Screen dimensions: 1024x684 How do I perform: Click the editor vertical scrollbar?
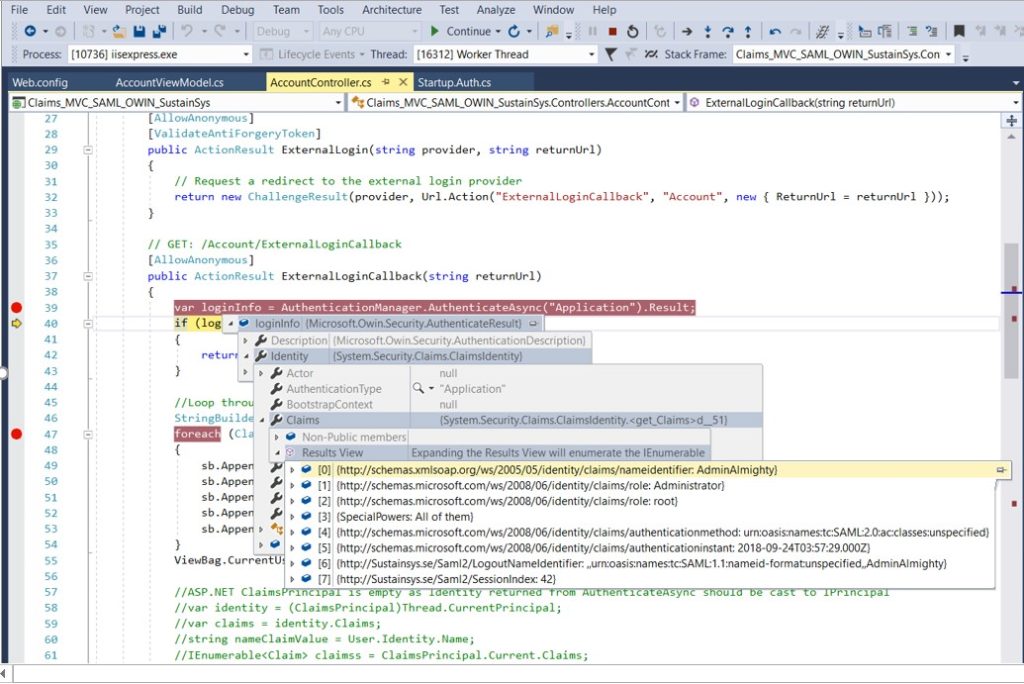[x=1010, y=300]
